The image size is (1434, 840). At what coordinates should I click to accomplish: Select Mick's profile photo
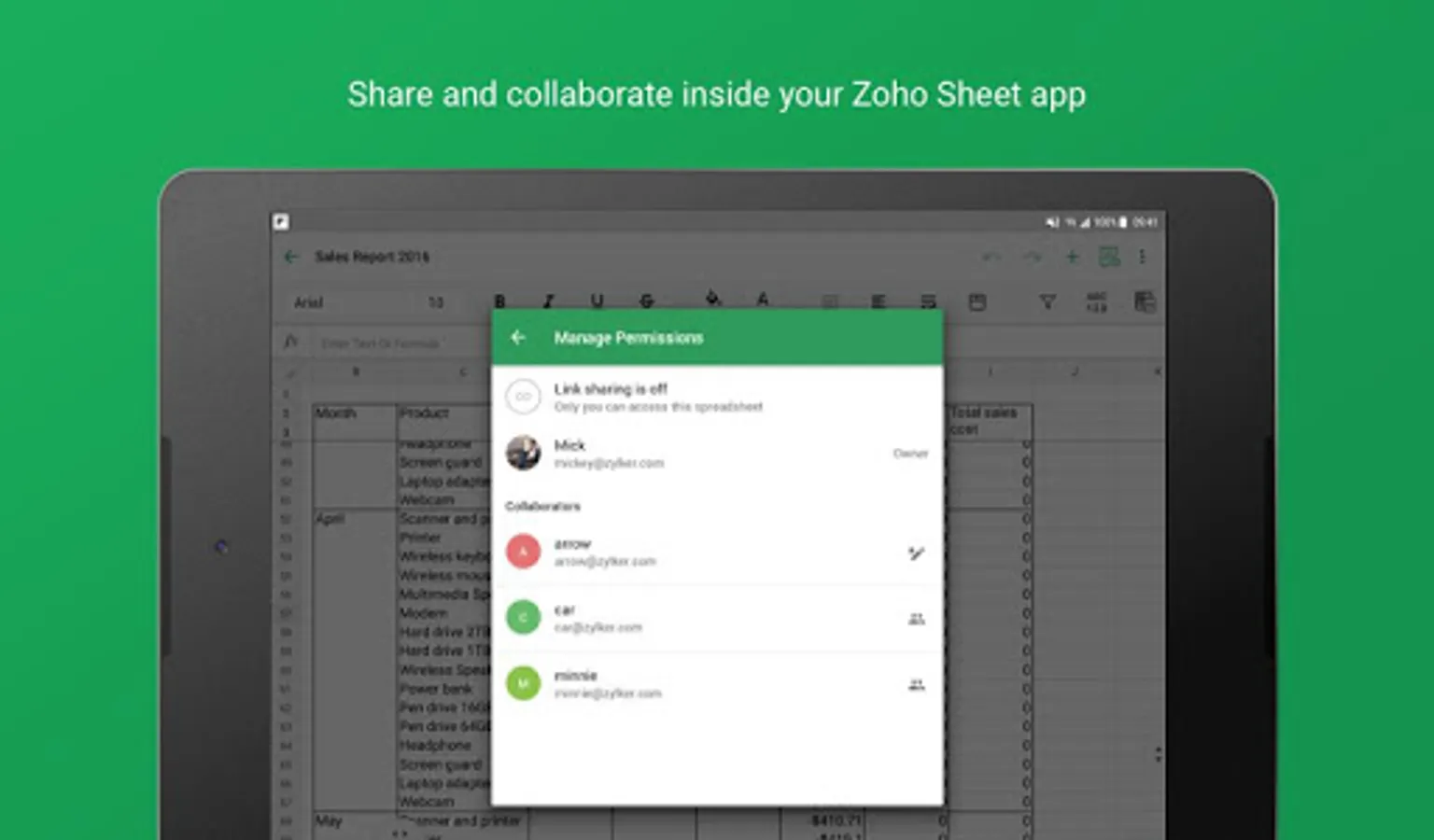click(524, 453)
